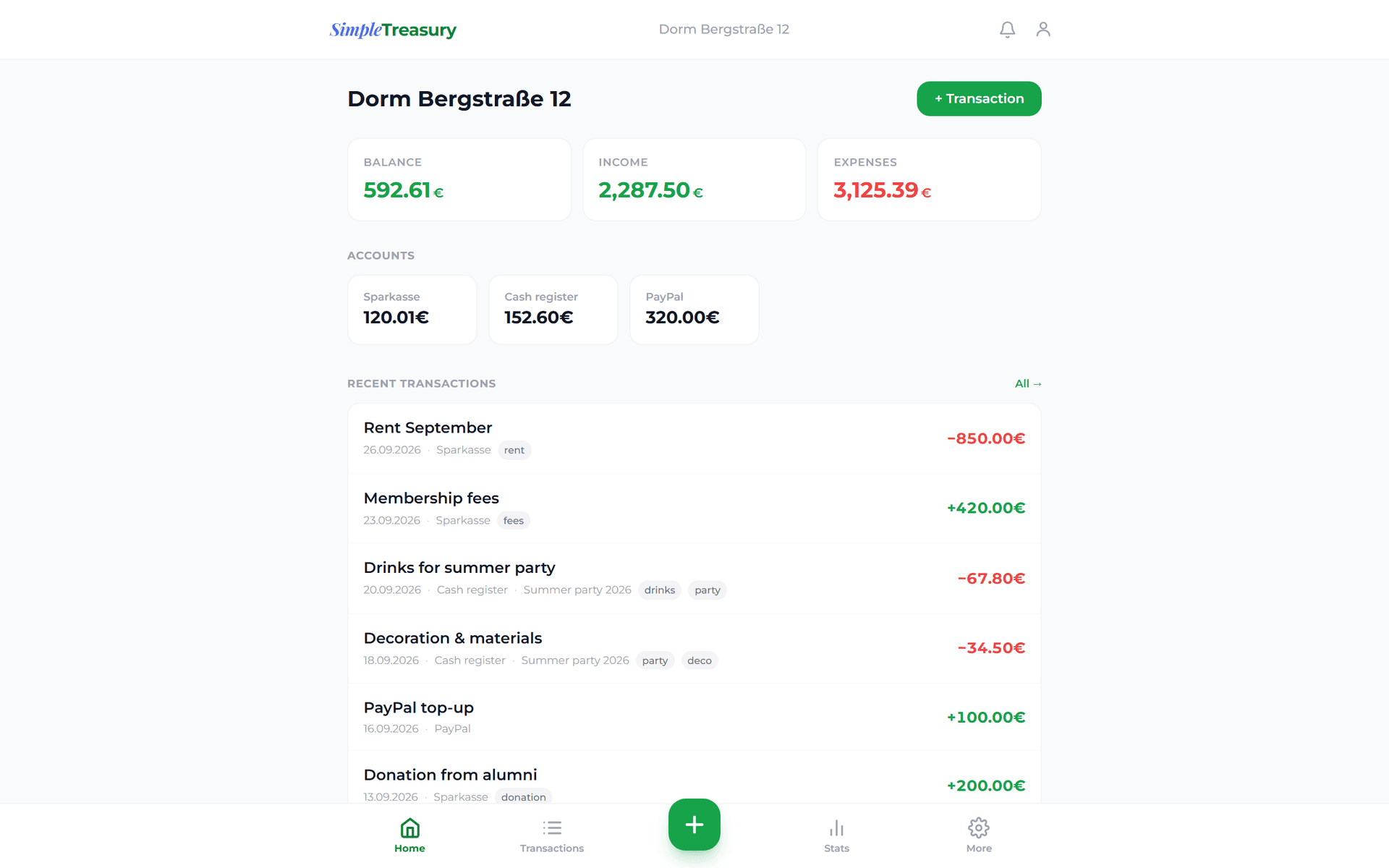Open the More settings tab
The image size is (1389, 868).
tap(979, 835)
